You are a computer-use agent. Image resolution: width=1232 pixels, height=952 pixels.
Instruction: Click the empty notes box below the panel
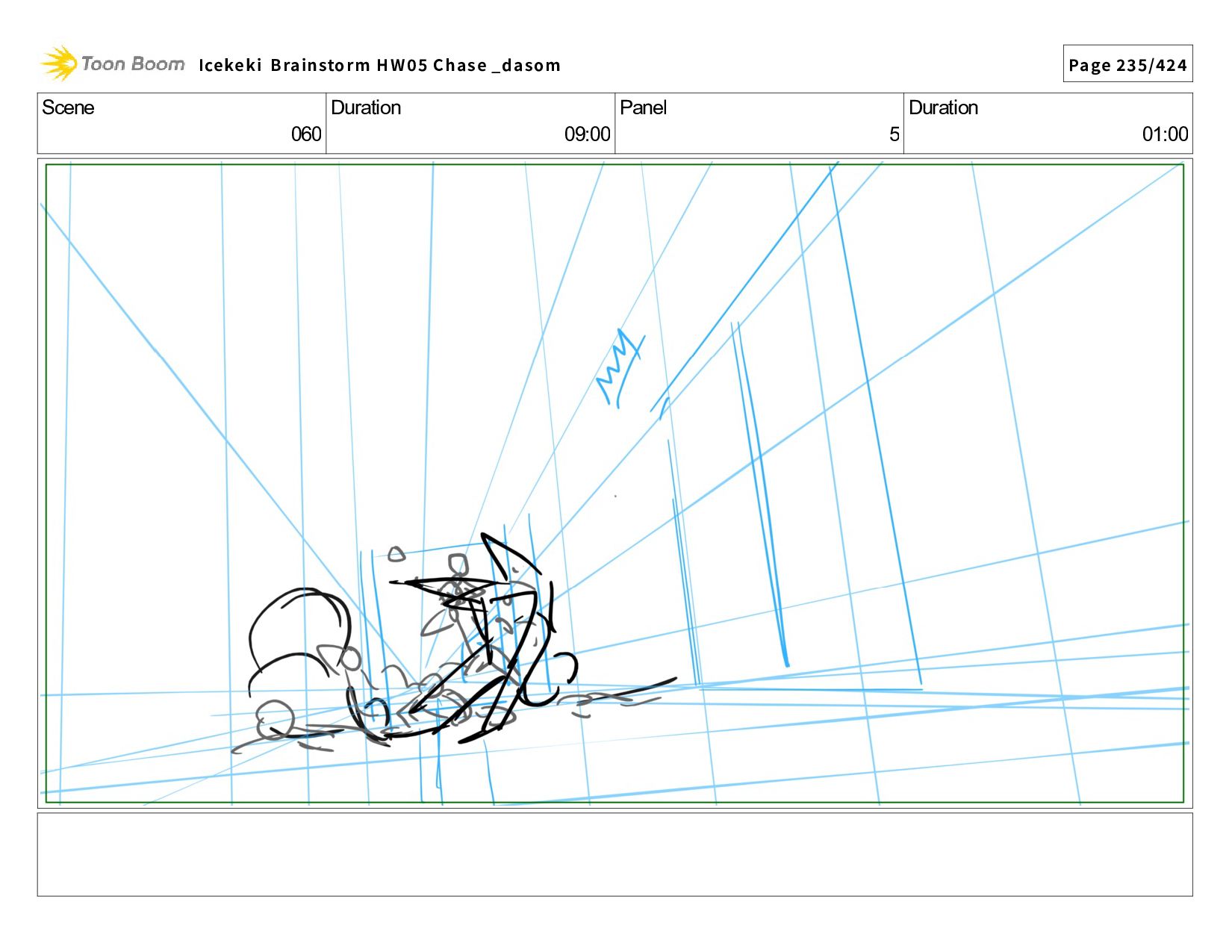pyautogui.click(x=615, y=854)
